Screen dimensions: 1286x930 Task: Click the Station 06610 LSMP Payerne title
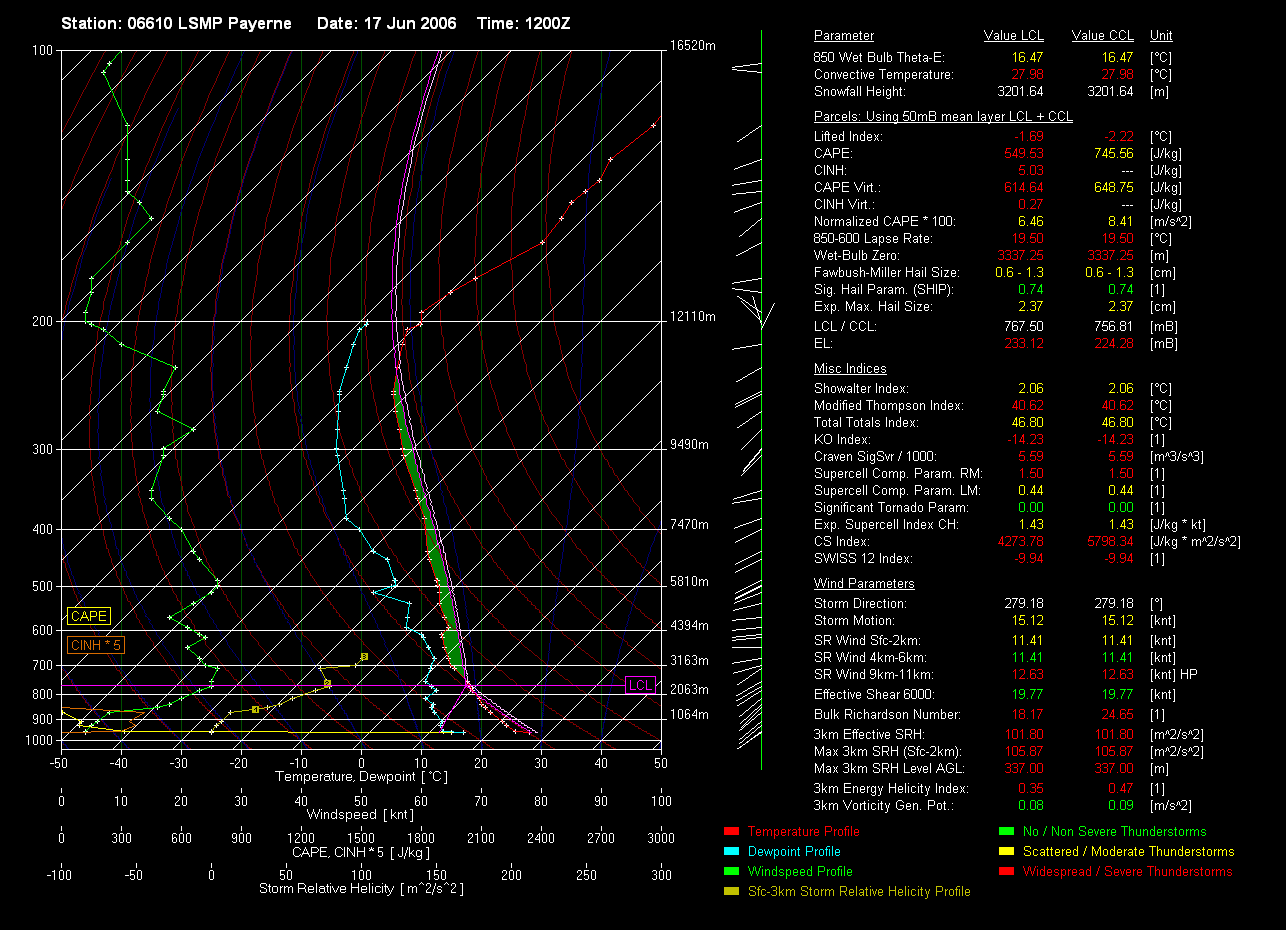pyautogui.click(x=176, y=23)
